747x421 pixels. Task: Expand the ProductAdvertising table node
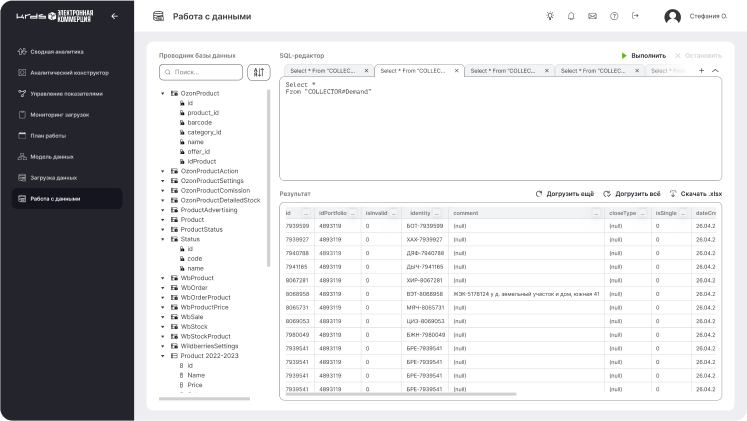163,210
